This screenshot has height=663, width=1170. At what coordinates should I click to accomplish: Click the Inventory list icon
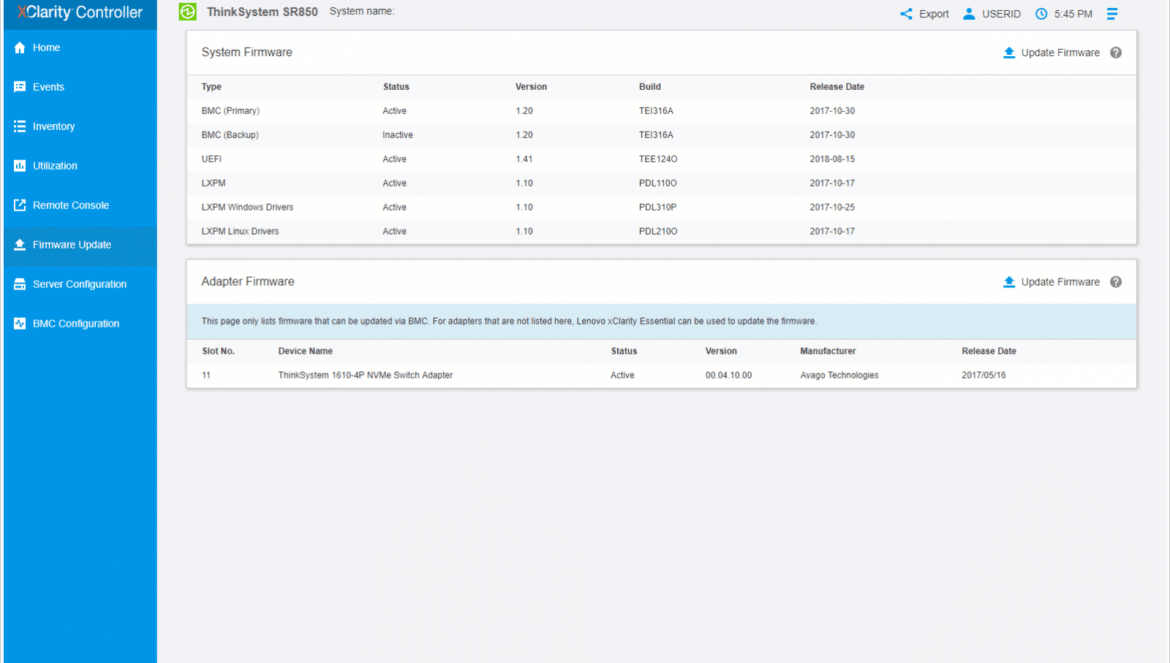point(19,127)
